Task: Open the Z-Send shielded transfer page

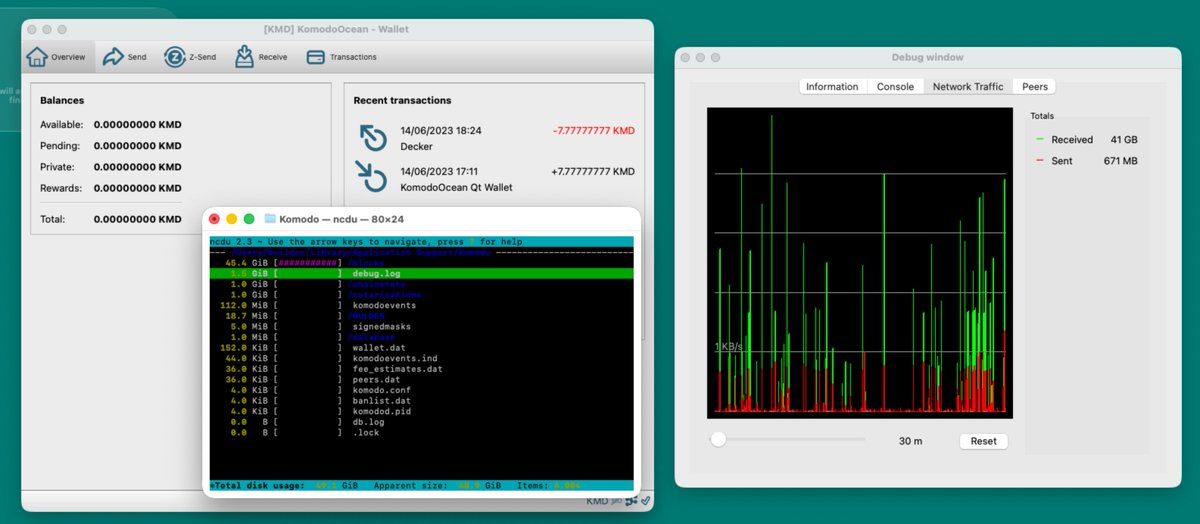Action: click(x=190, y=57)
